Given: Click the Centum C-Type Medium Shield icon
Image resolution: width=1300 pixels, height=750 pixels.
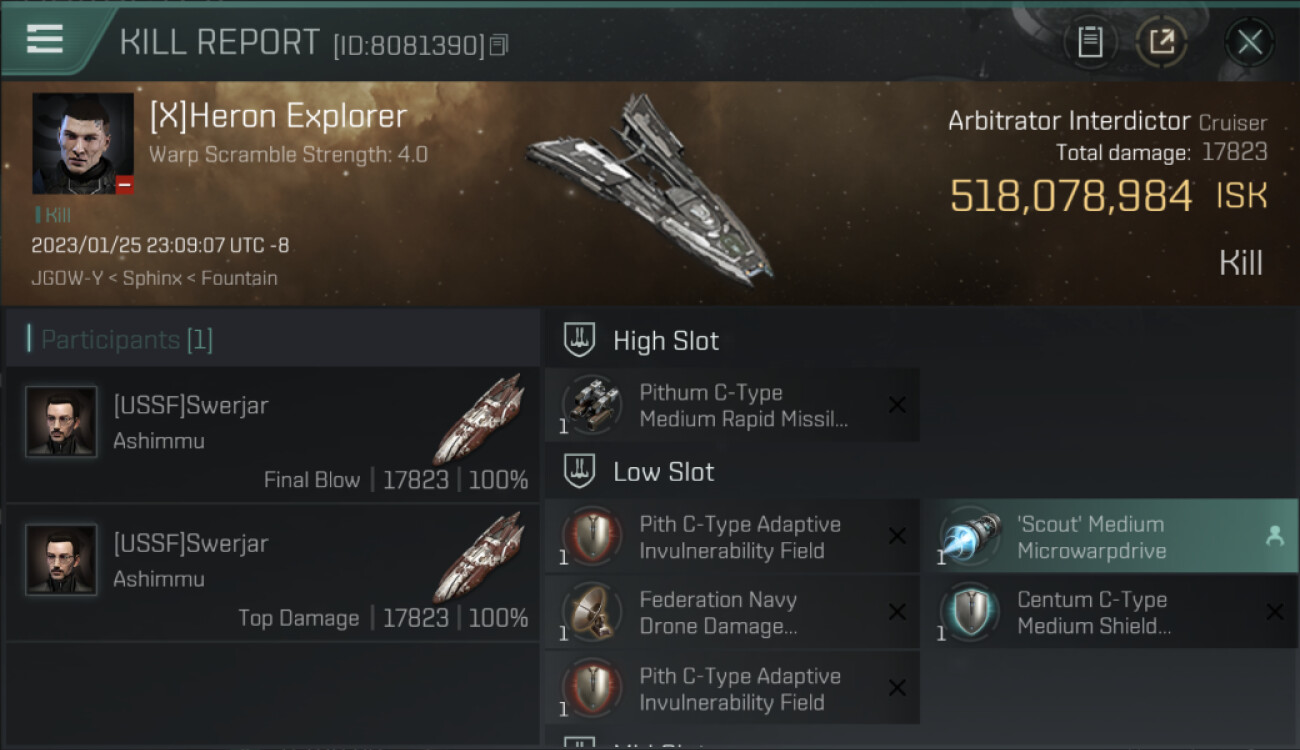Looking at the screenshot, I should [969, 612].
